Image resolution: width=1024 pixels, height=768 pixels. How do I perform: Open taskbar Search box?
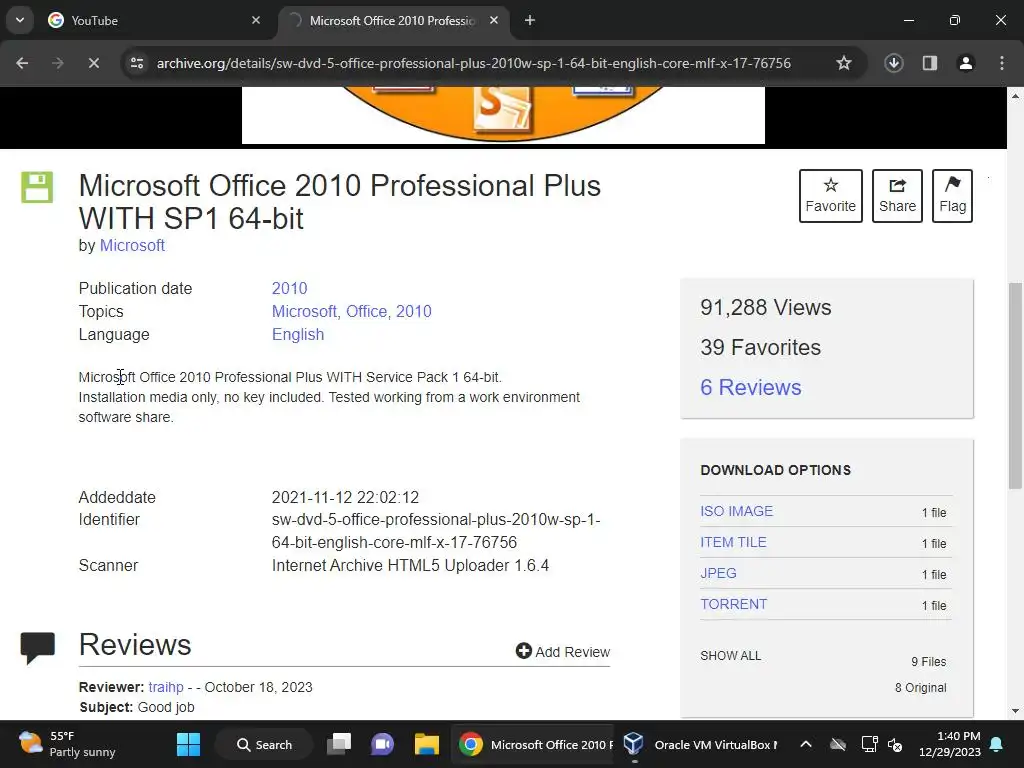264,744
